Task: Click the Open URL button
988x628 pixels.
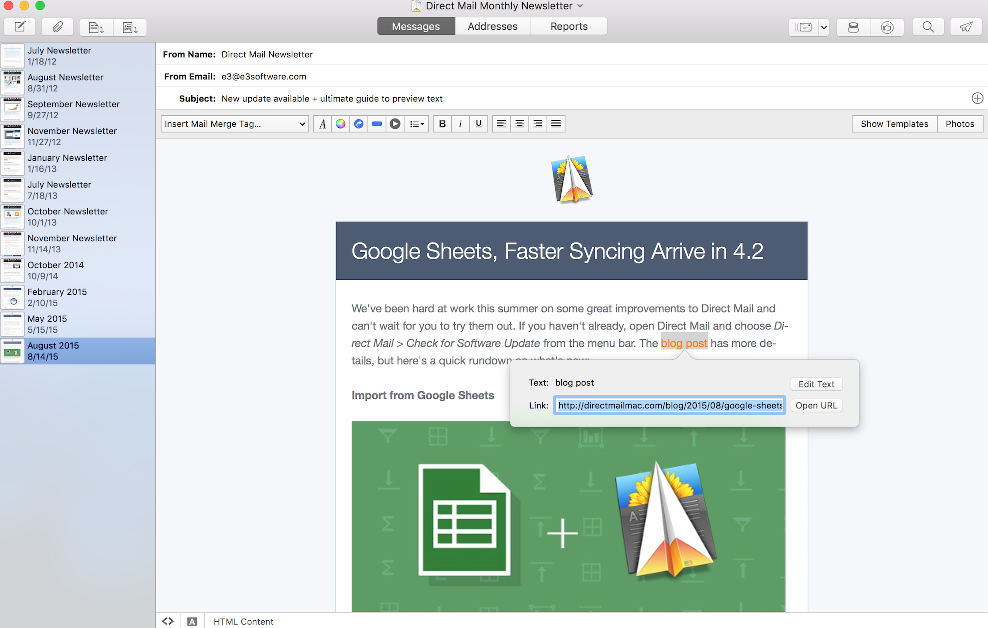Action: click(816, 406)
